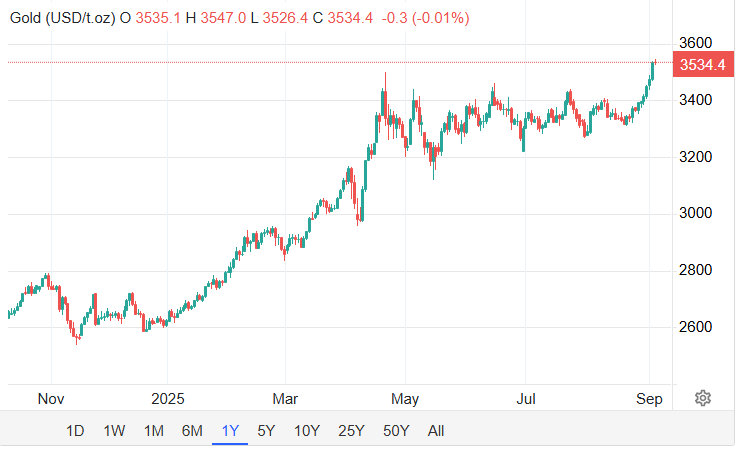
Task: Click the May label on time axis
Action: point(404,398)
